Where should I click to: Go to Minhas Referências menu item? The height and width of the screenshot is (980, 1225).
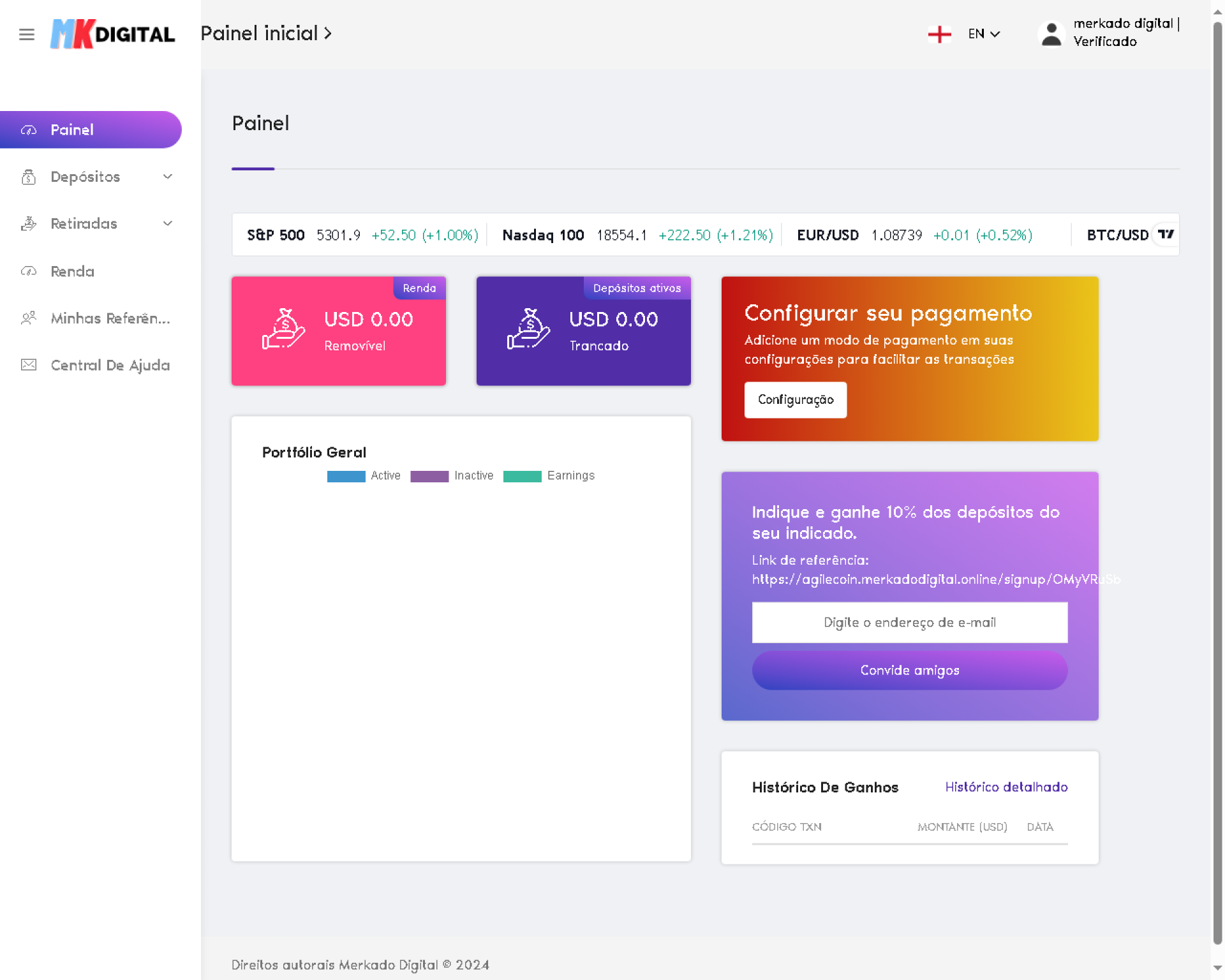click(x=110, y=318)
